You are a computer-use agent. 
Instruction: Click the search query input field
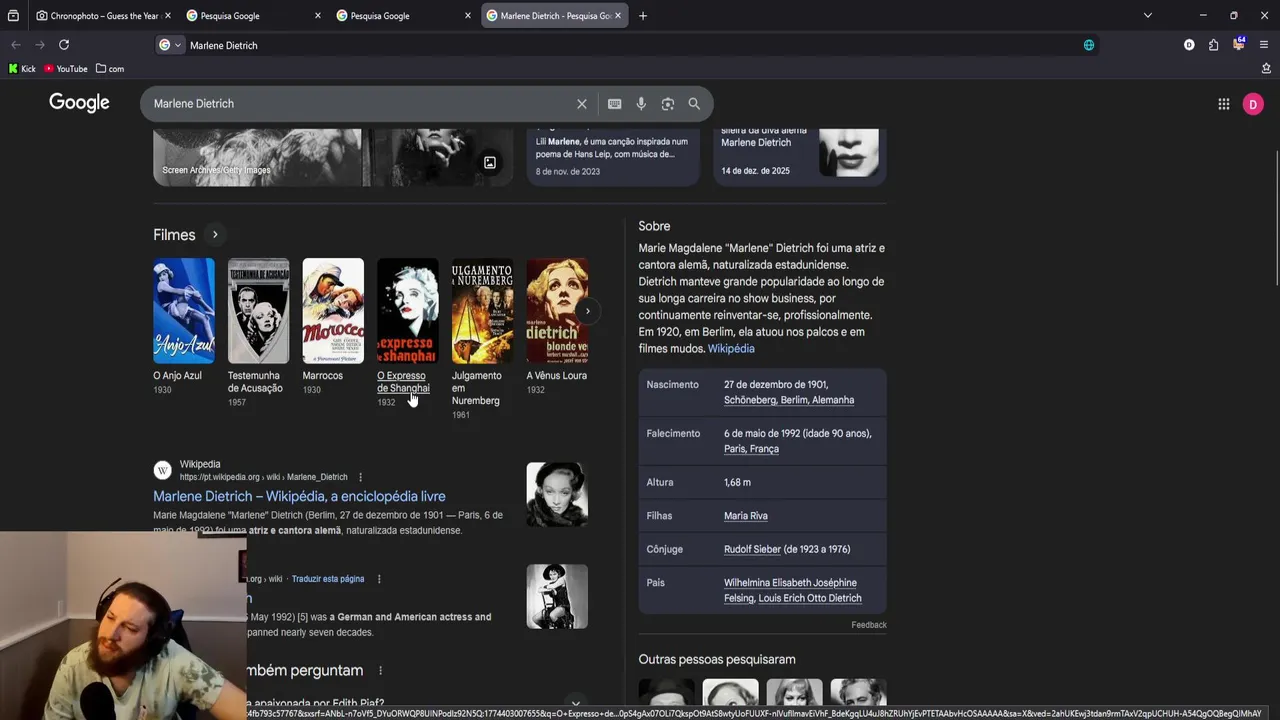click(360, 104)
